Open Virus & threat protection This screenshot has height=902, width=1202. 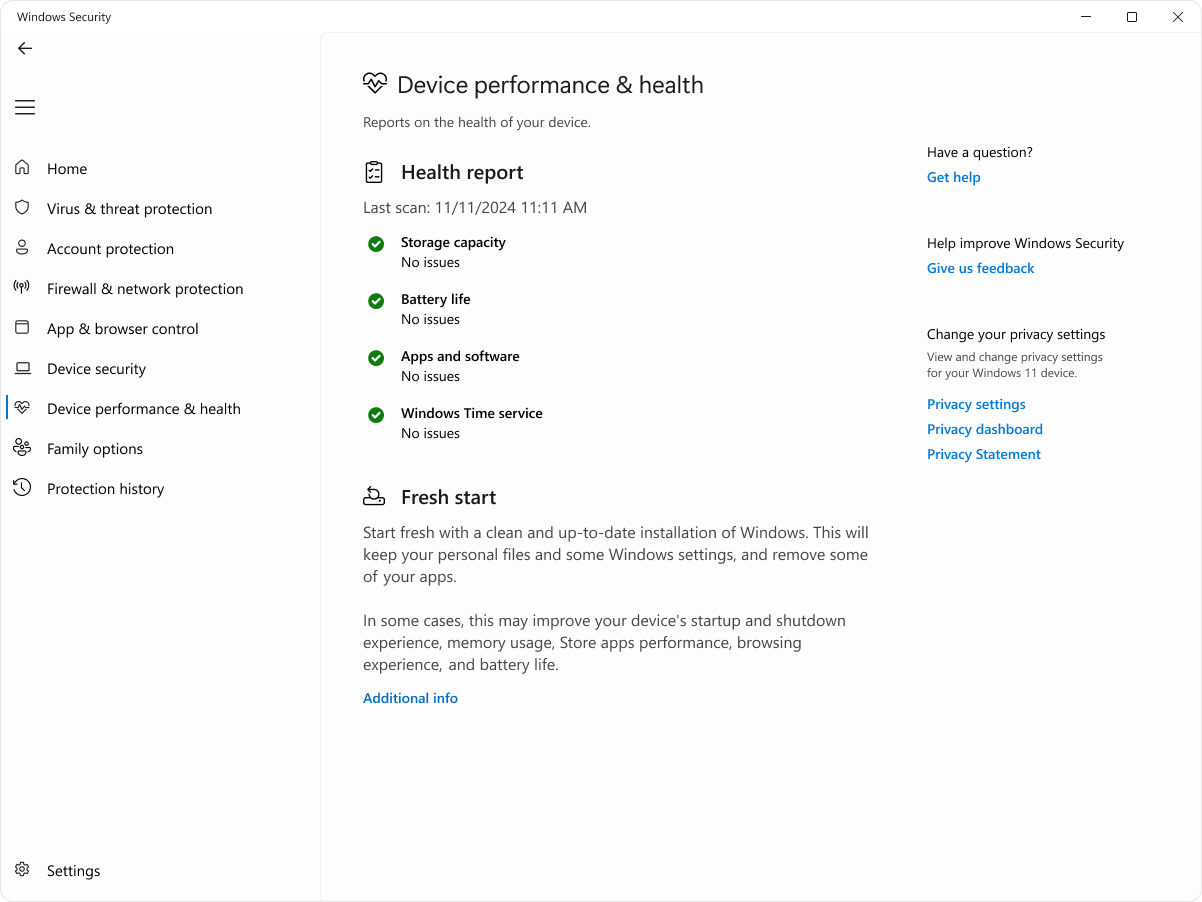coord(129,208)
